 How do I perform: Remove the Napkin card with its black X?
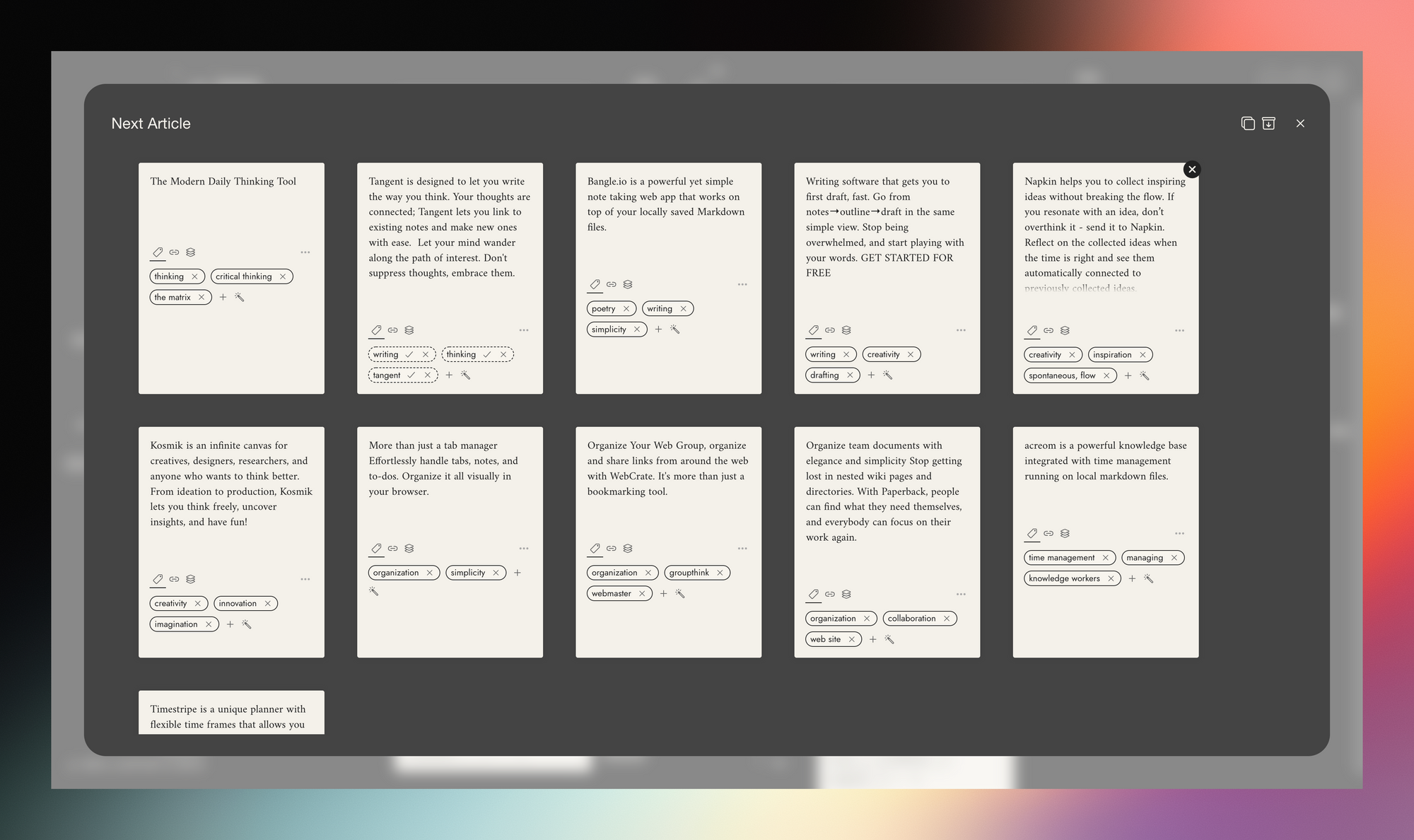pyautogui.click(x=1192, y=169)
